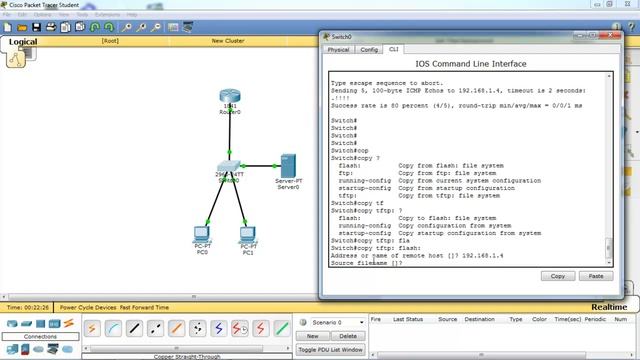The width and height of the screenshot is (640, 360).
Task: Switch to the CLI tab in Switch0 window
Action: click(393, 49)
